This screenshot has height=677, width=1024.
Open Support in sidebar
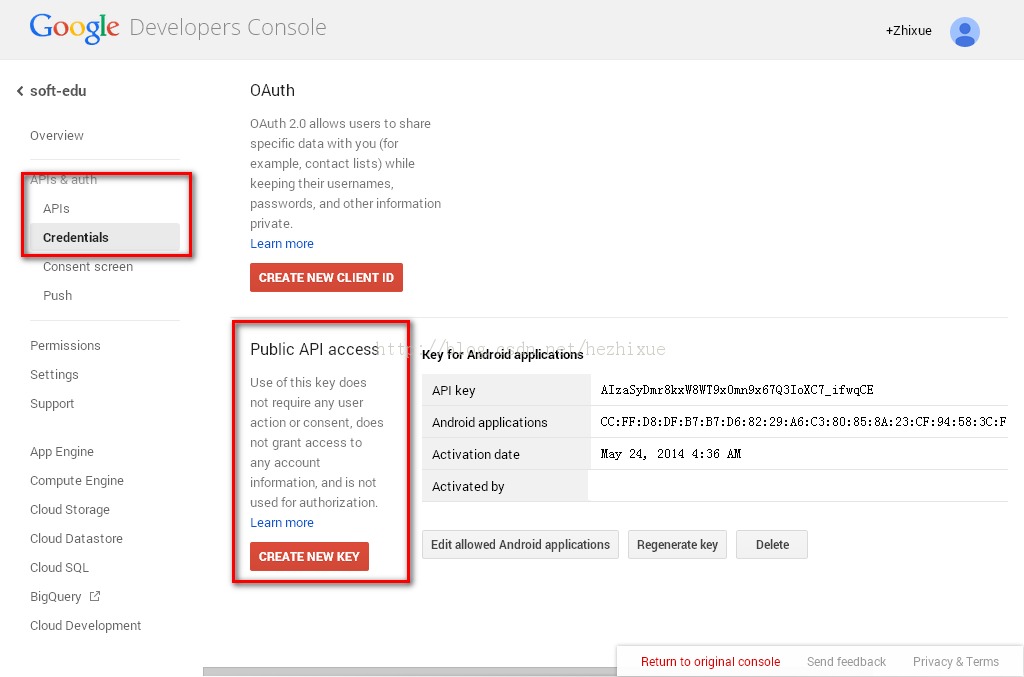pos(52,403)
